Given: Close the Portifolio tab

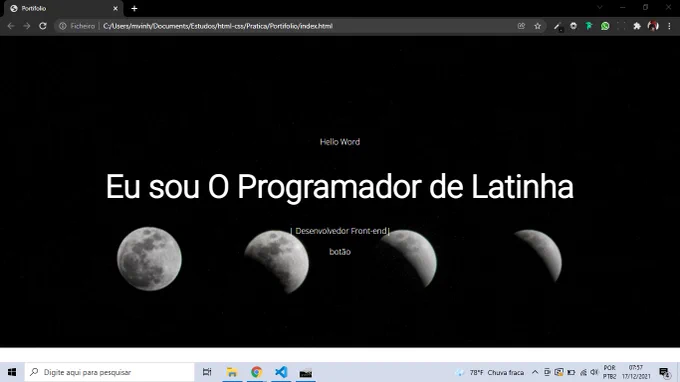Looking at the screenshot, I should tap(115, 8).
